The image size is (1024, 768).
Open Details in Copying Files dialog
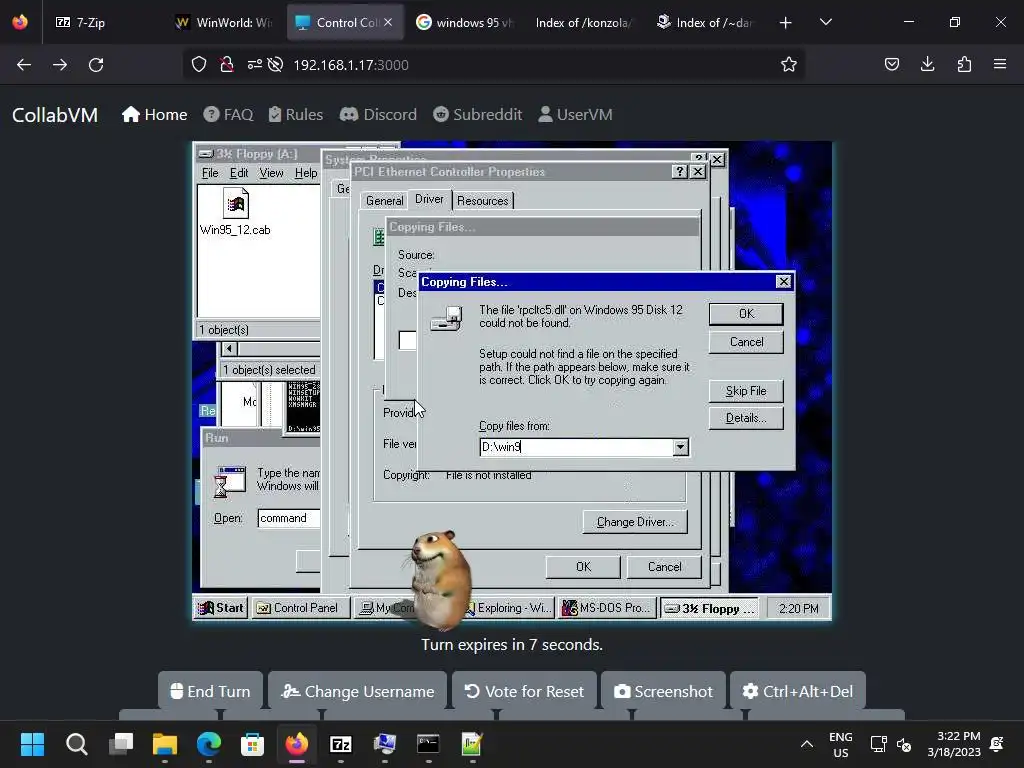[x=746, y=418]
